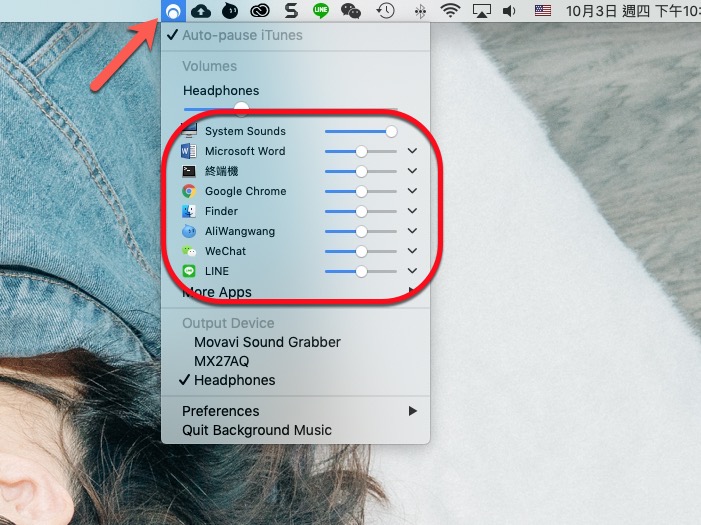
Task: Select MX27AQ output device
Action: [x=222, y=361]
